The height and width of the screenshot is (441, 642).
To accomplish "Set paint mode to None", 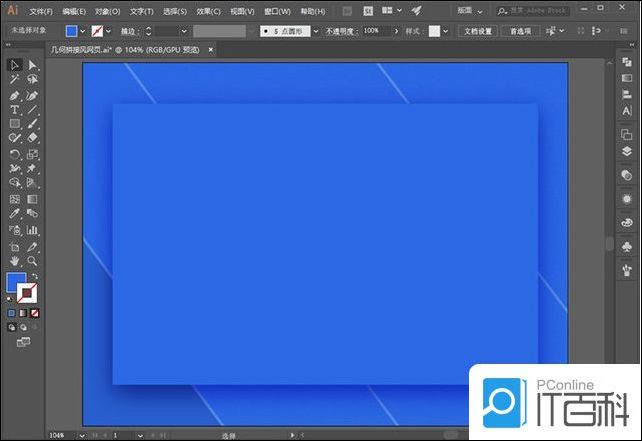I will (35, 313).
